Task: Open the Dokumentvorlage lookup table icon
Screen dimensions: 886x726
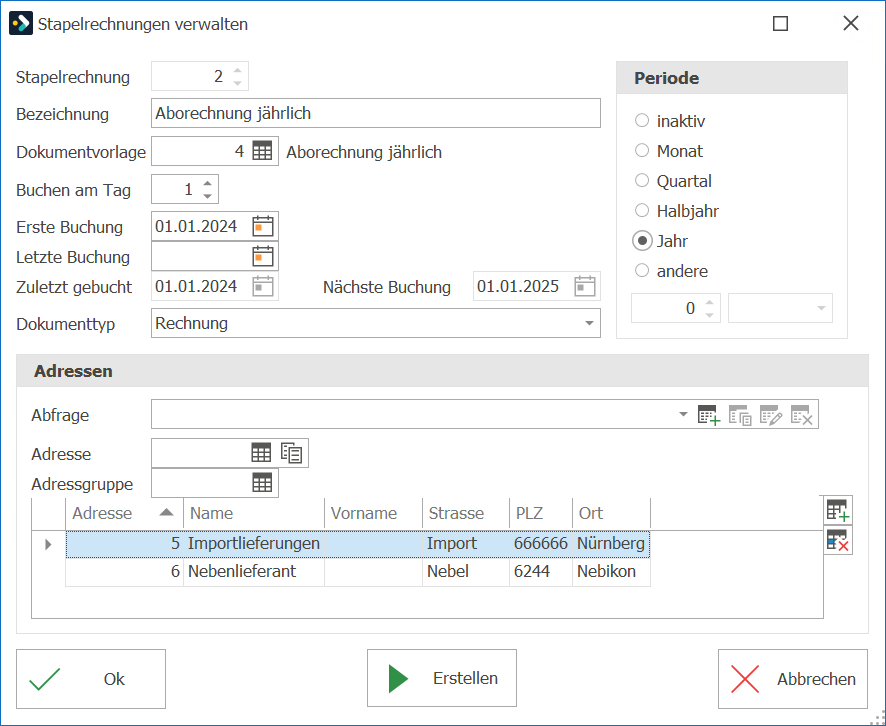Action: (262, 151)
